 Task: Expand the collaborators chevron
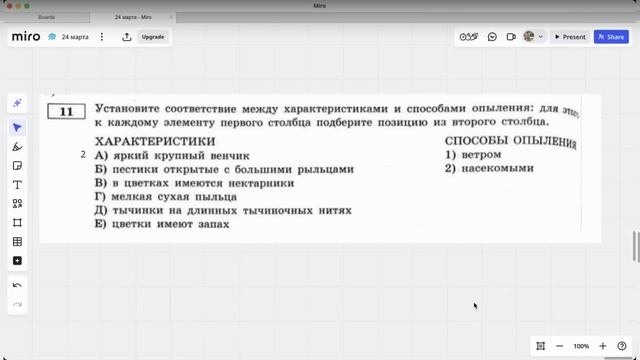540,37
